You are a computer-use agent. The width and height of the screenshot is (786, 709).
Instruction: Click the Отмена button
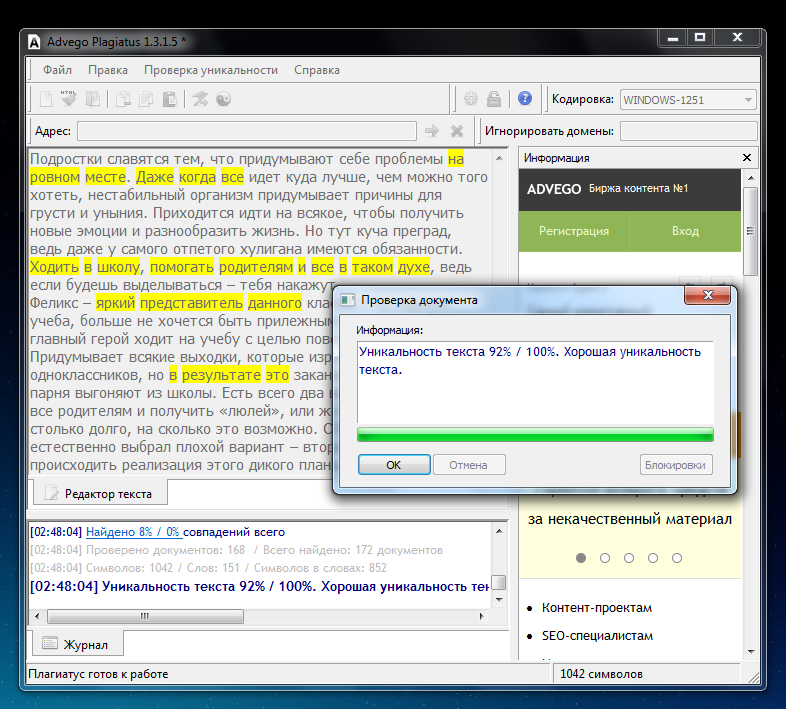pos(469,465)
